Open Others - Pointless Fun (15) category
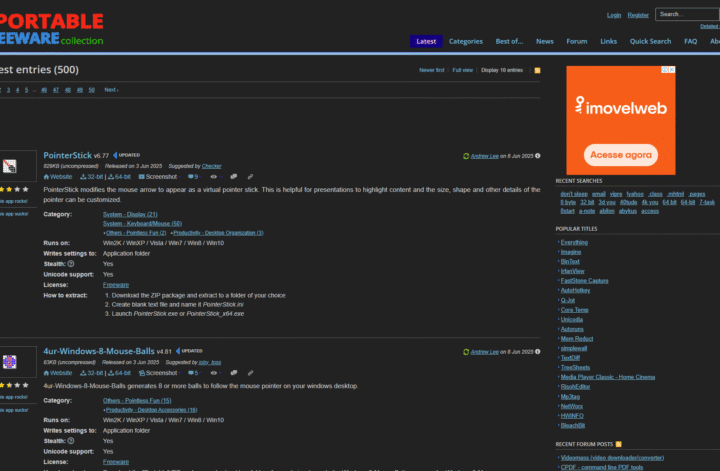The image size is (720, 471). pos(137,400)
